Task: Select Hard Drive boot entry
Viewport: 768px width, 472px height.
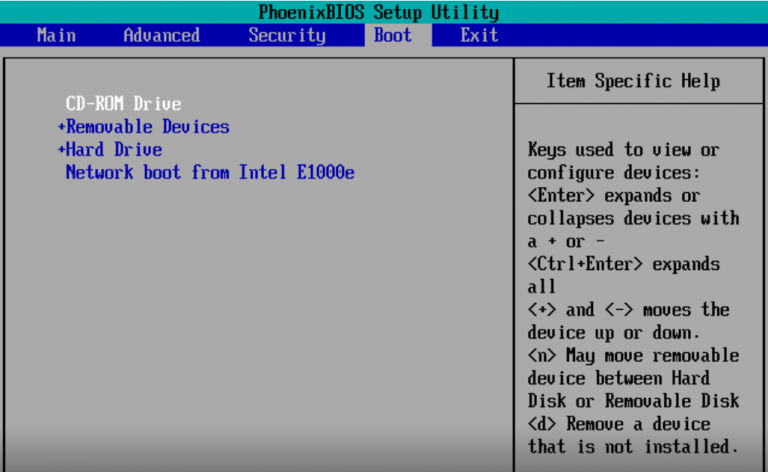Action: pos(114,149)
